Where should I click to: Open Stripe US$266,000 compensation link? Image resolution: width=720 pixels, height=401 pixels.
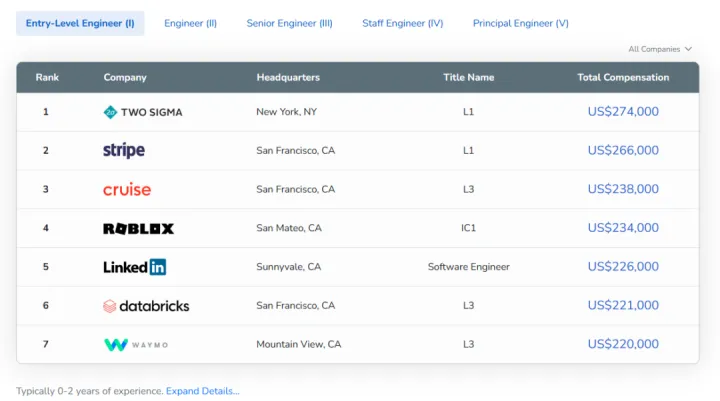pyautogui.click(x=623, y=151)
